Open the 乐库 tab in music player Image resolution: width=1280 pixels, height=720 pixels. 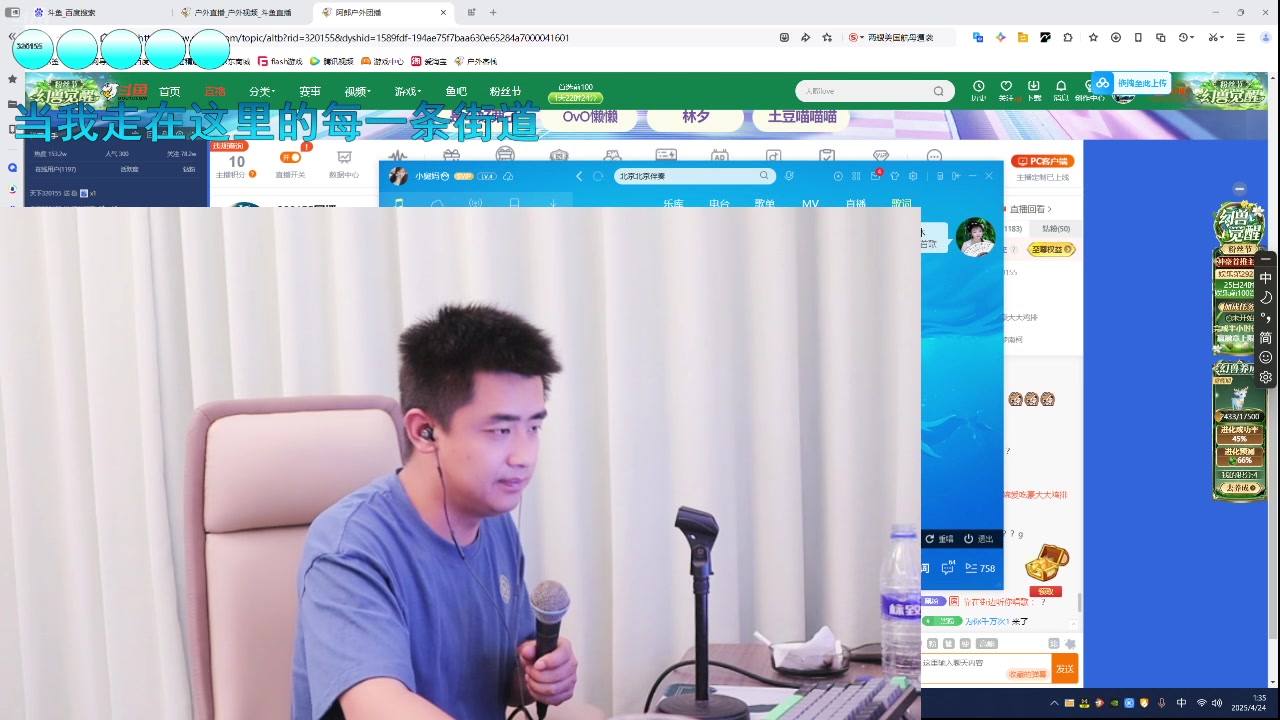[x=673, y=203]
